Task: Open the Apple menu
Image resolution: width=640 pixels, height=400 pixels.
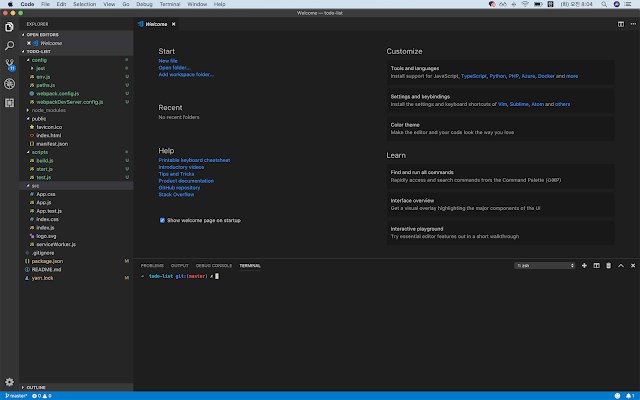Action: point(10,4)
